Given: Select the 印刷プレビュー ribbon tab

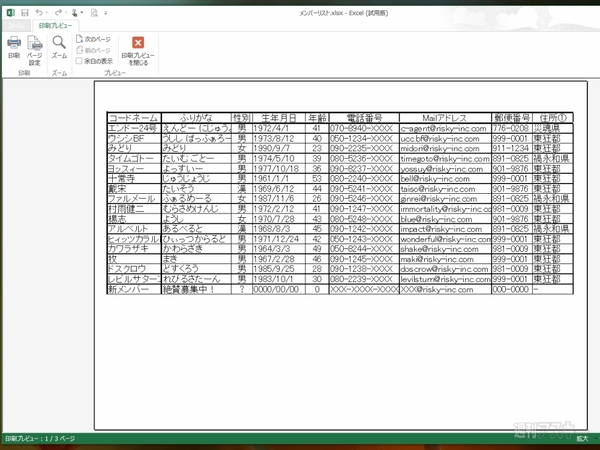Looking at the screenshot, I should [x=55, y=26].
